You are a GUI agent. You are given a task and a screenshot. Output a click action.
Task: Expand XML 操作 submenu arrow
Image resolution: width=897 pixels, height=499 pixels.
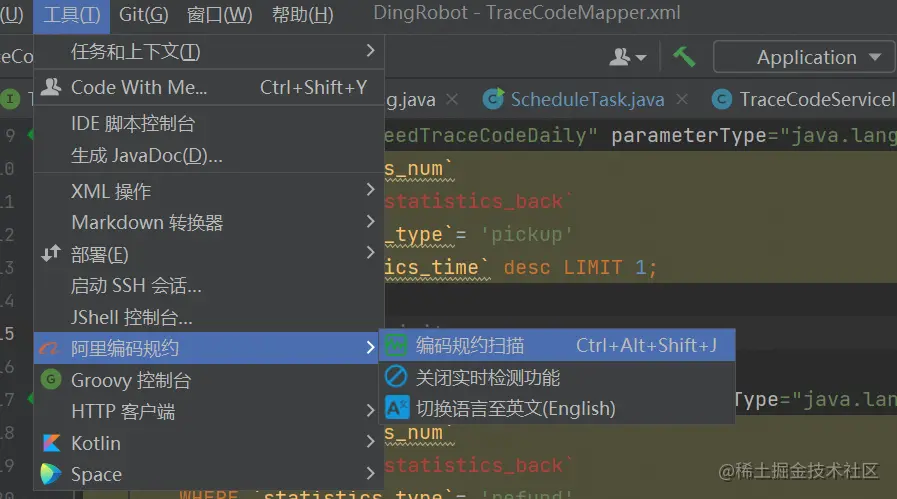coord(370,189)
